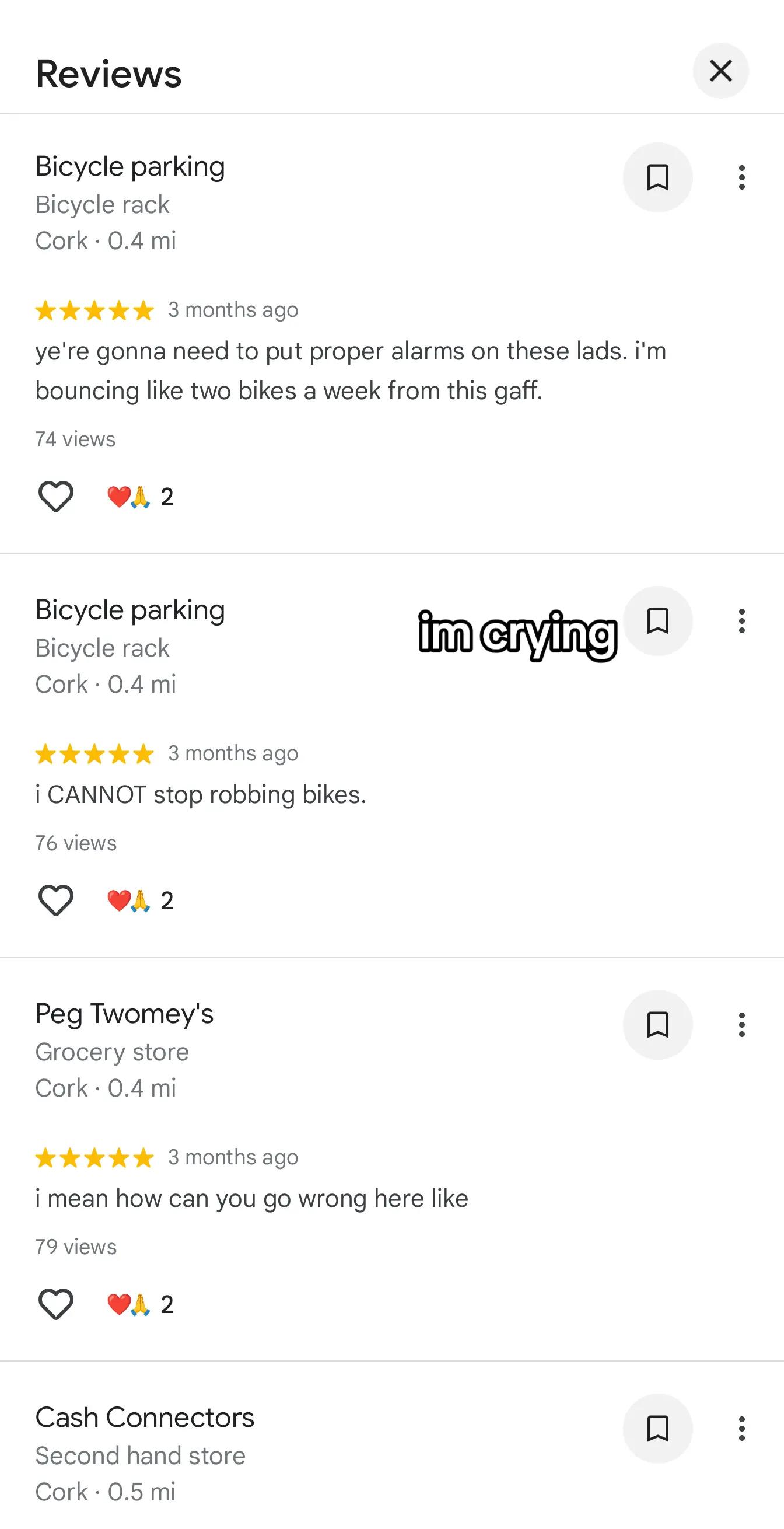The width and height of the screenshot is (784, 1529).
Task: Open the first Bicycle parking place title
Action: [x=130, y=166]
